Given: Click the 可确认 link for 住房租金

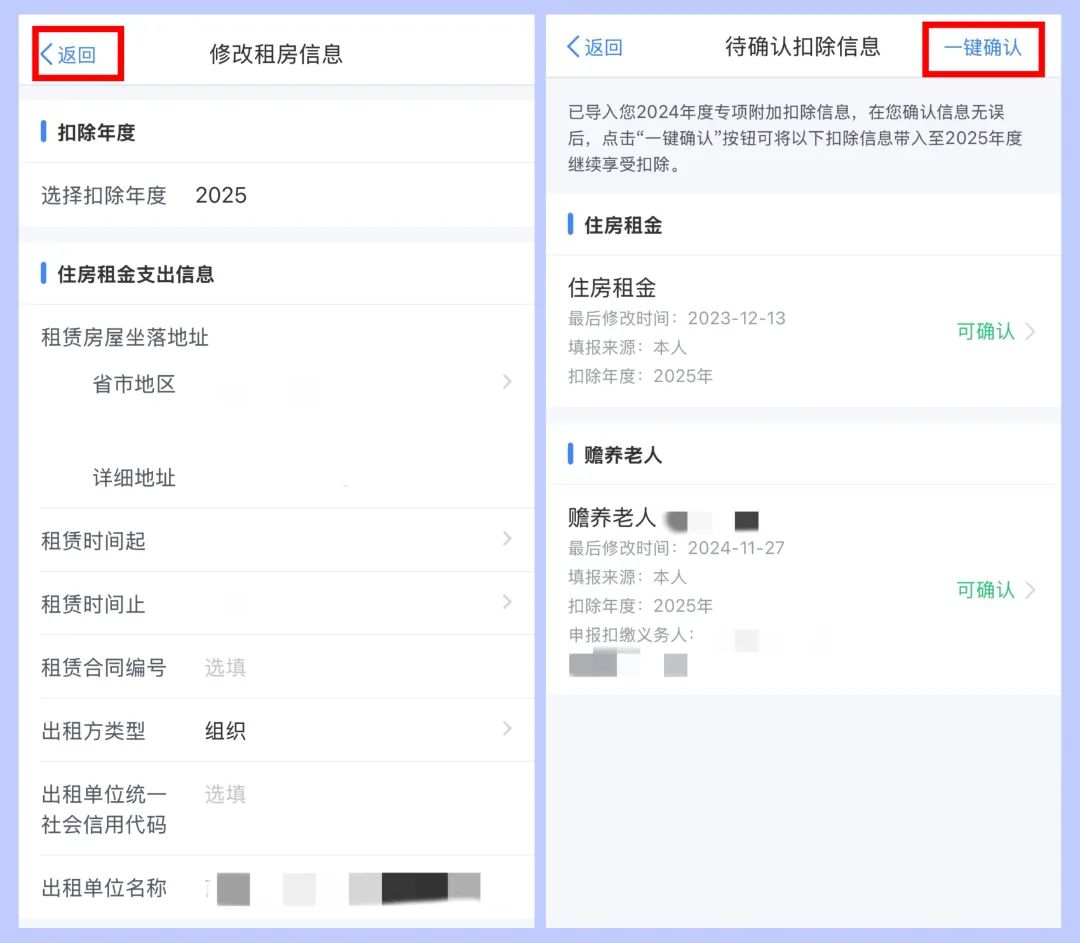Looking at the screenshot, I should pos(987,331).
